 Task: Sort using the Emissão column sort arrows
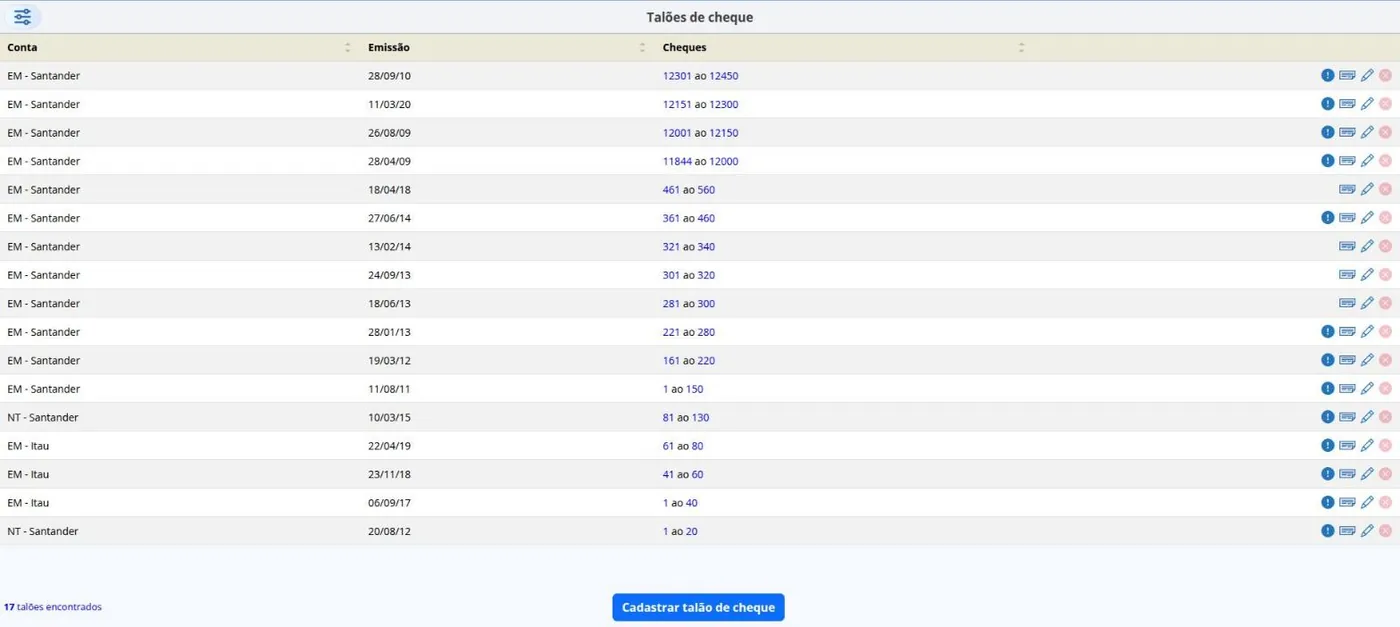tap(643, 48)
